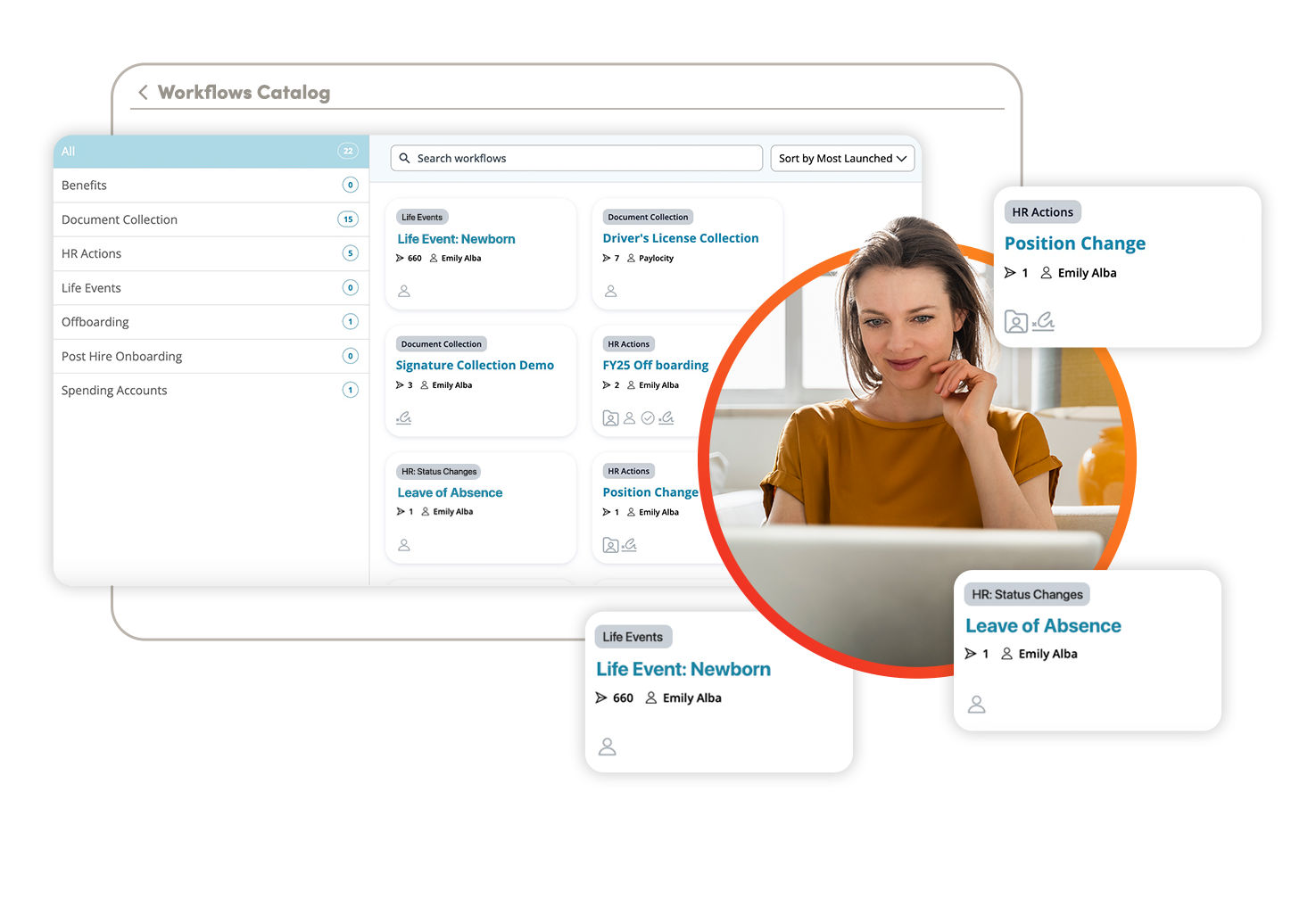The image size is (1316, 908).
Task: Click the Document Collection tag above Driver's License Collection
Action: click(x=648, y=217)
